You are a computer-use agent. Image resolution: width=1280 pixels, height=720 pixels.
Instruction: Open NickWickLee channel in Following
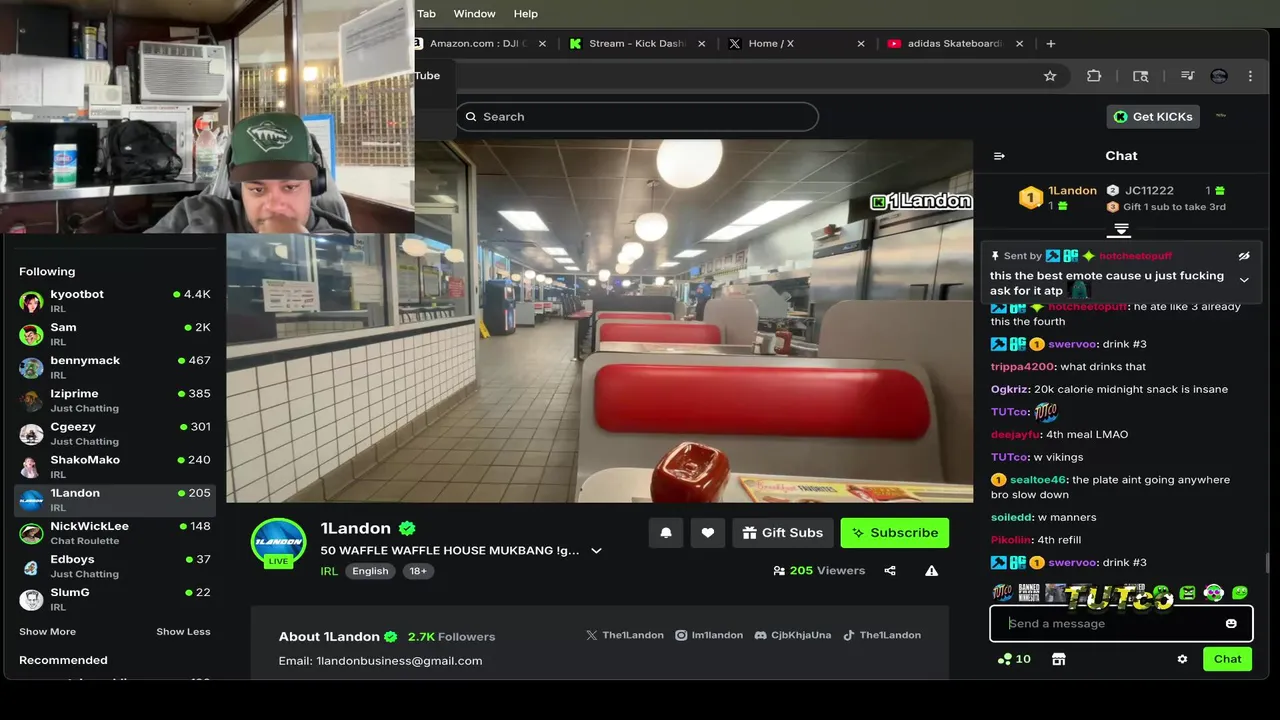[115, 533]
